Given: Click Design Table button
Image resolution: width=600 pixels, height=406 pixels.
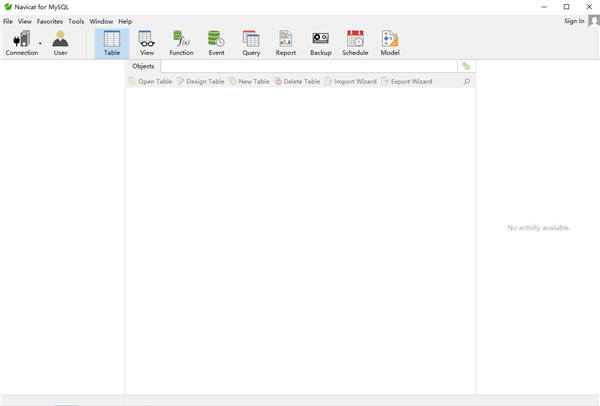Looking at the screenshot, I should 201,82.
